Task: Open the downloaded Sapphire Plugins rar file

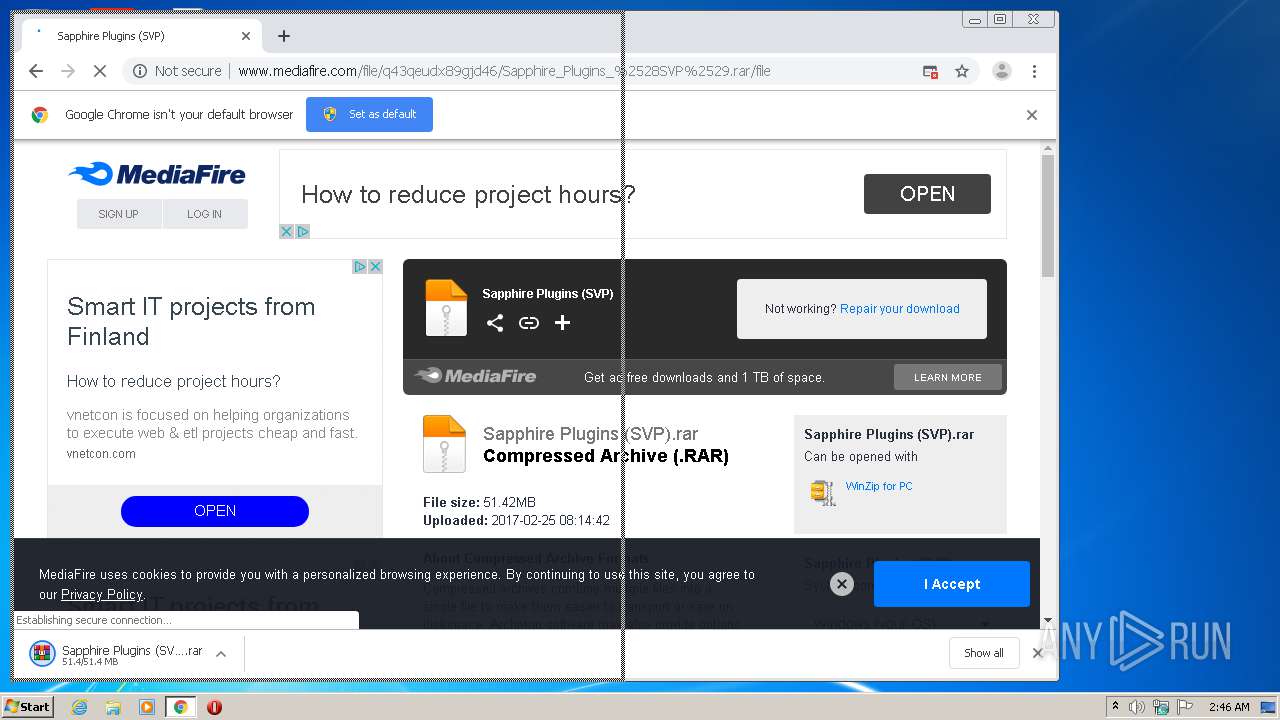Action: tap(115, 654)
